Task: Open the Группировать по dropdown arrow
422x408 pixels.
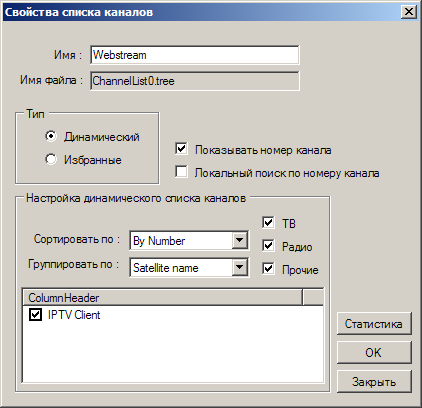Action: tap(239, 267)
